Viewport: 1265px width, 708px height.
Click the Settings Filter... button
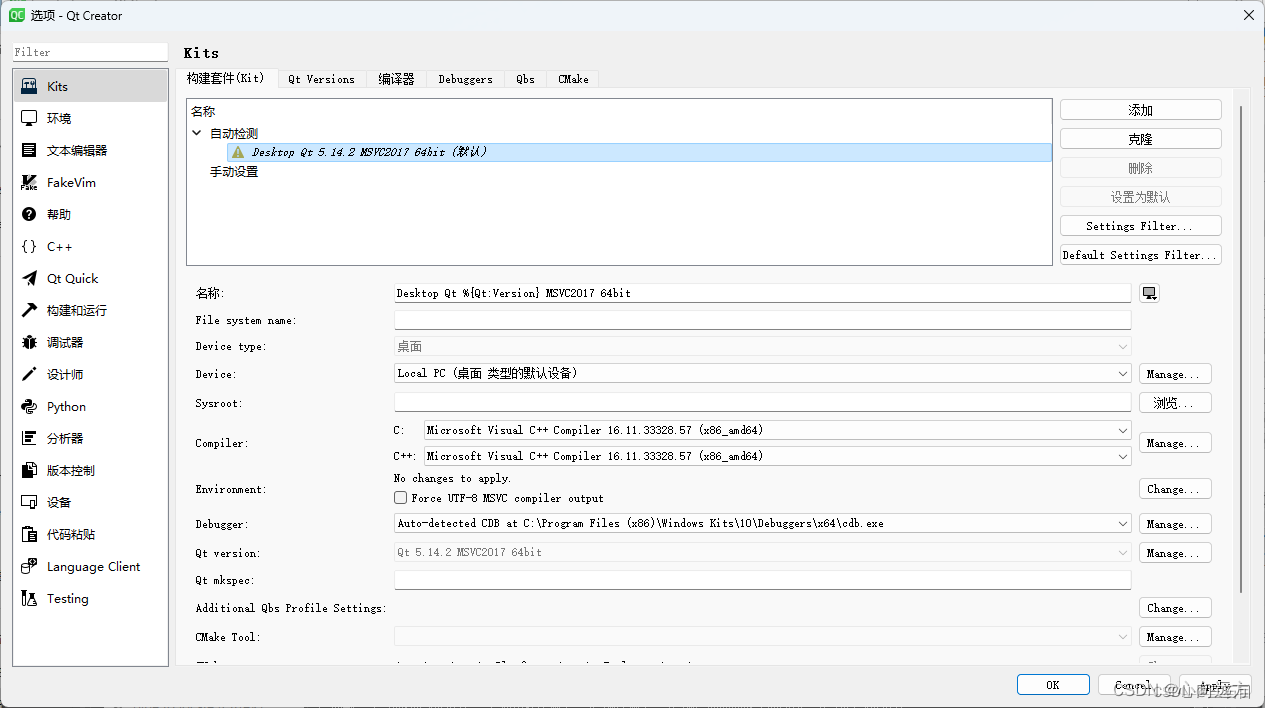pyautogui.click(x=1140, y=226)
